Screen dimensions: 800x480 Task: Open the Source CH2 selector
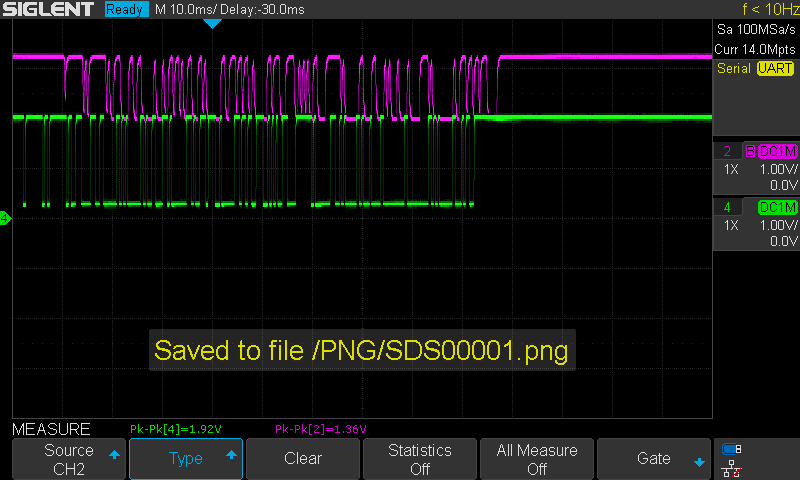pyautogui.click(x=69, y=459)
